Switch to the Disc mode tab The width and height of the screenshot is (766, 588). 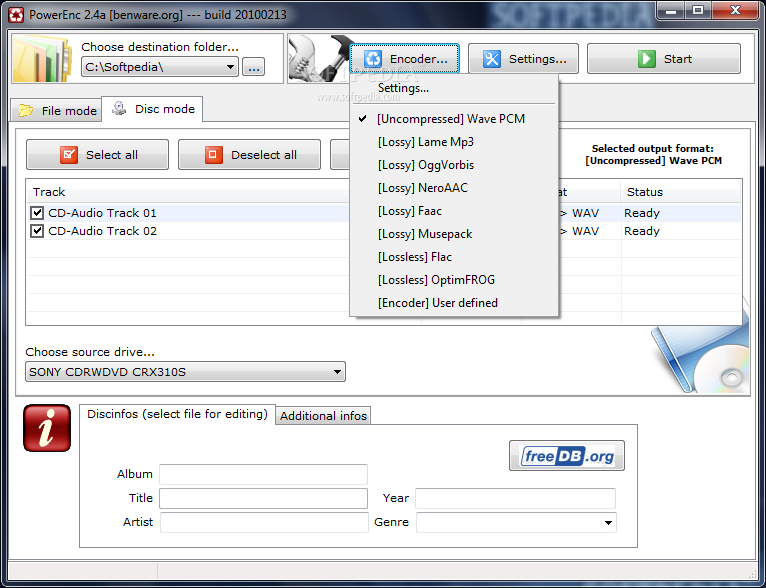[152, 109]
